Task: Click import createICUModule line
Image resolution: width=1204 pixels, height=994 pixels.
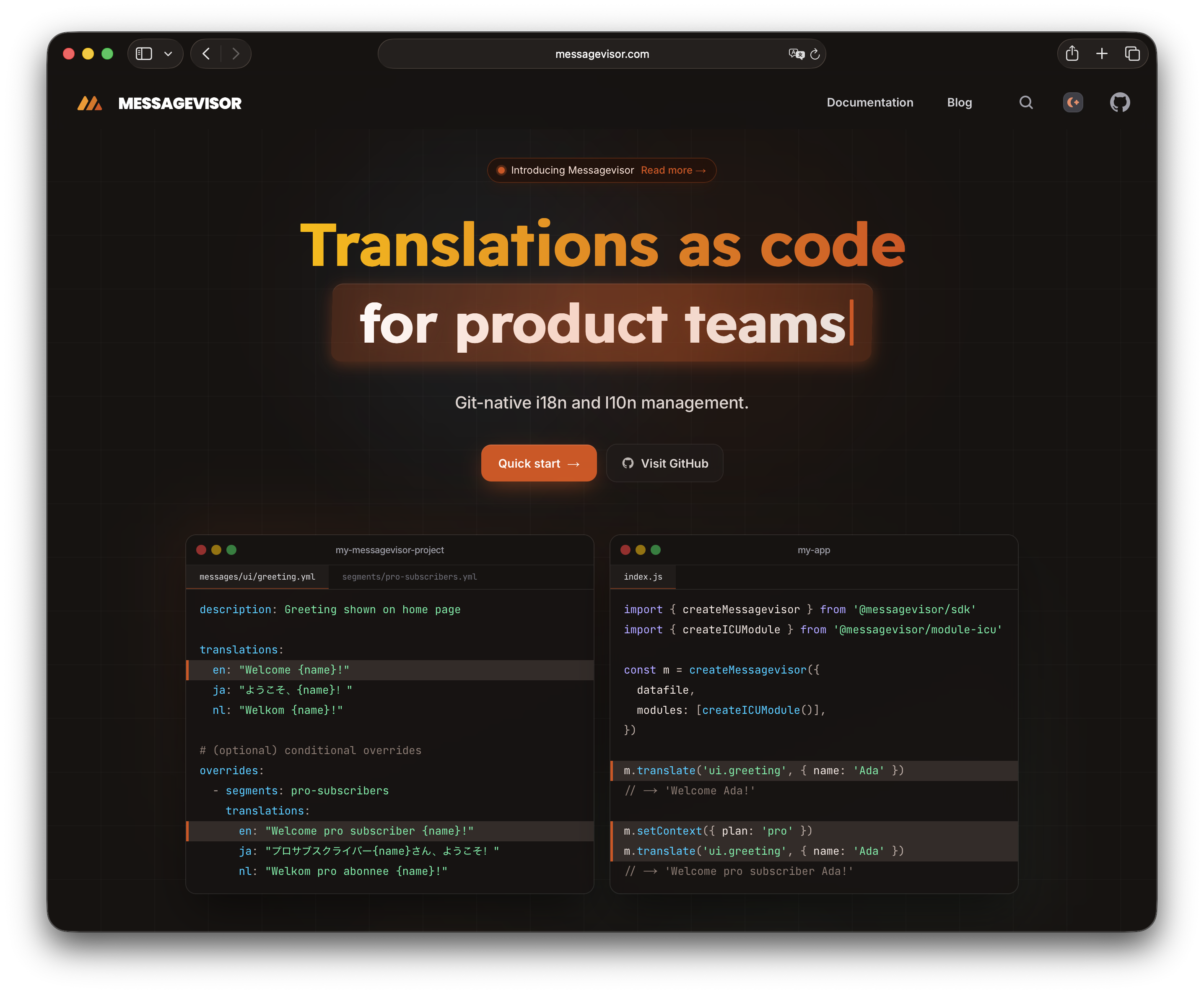Action: click(812, 629)
